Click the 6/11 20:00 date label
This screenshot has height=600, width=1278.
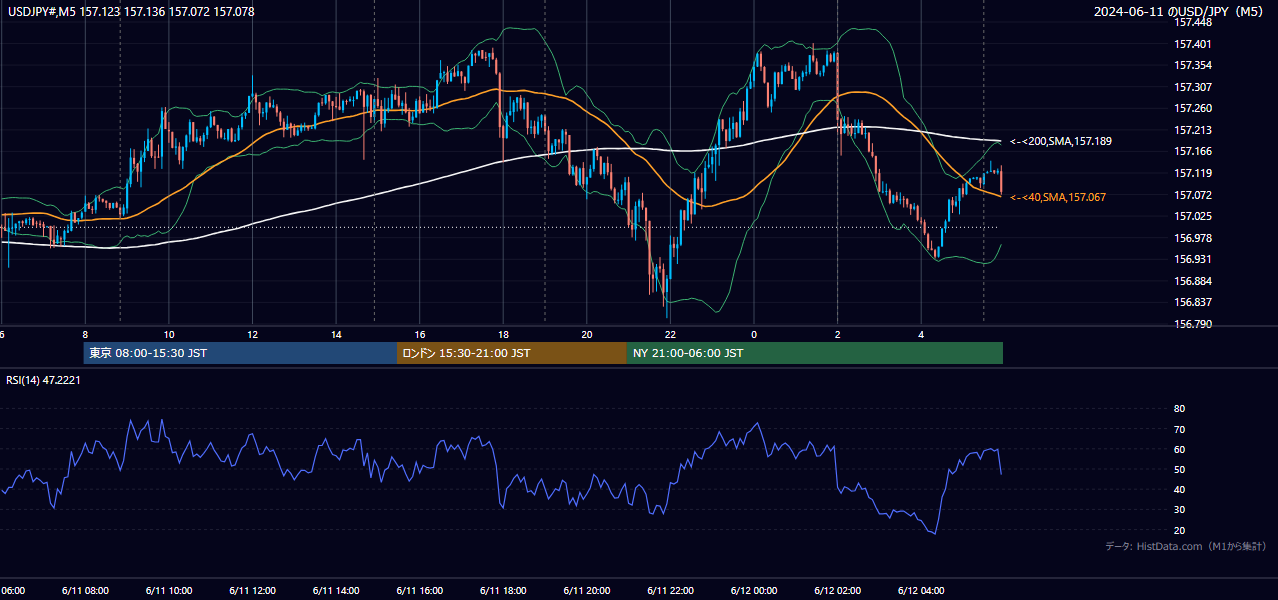[587, 591]
